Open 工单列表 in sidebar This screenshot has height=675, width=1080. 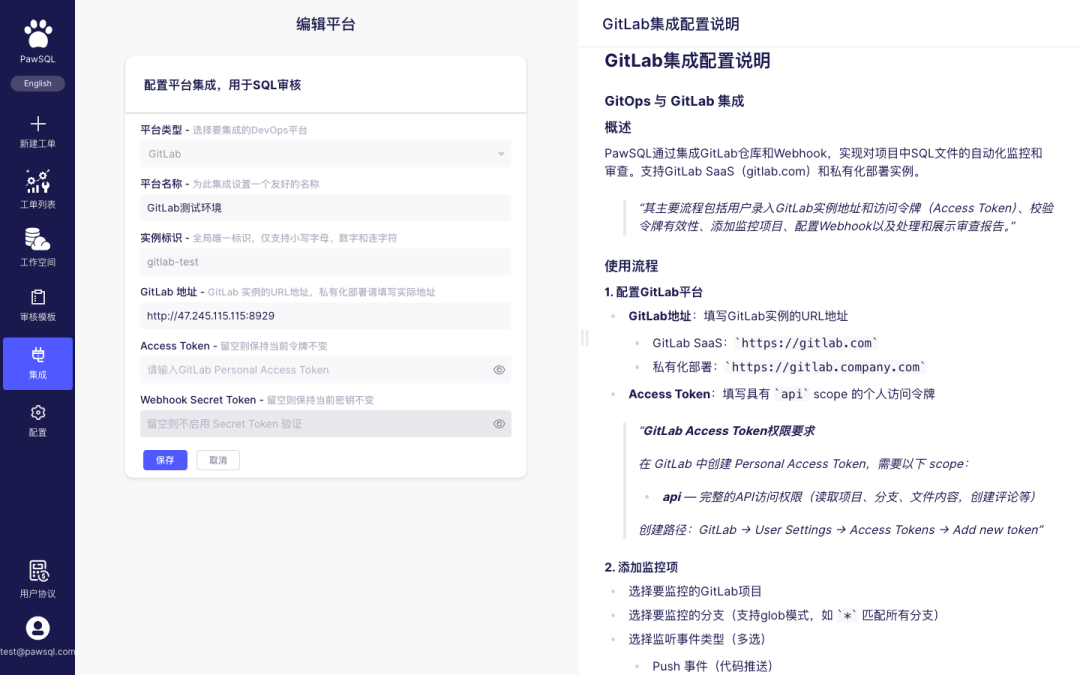[38, 189]
